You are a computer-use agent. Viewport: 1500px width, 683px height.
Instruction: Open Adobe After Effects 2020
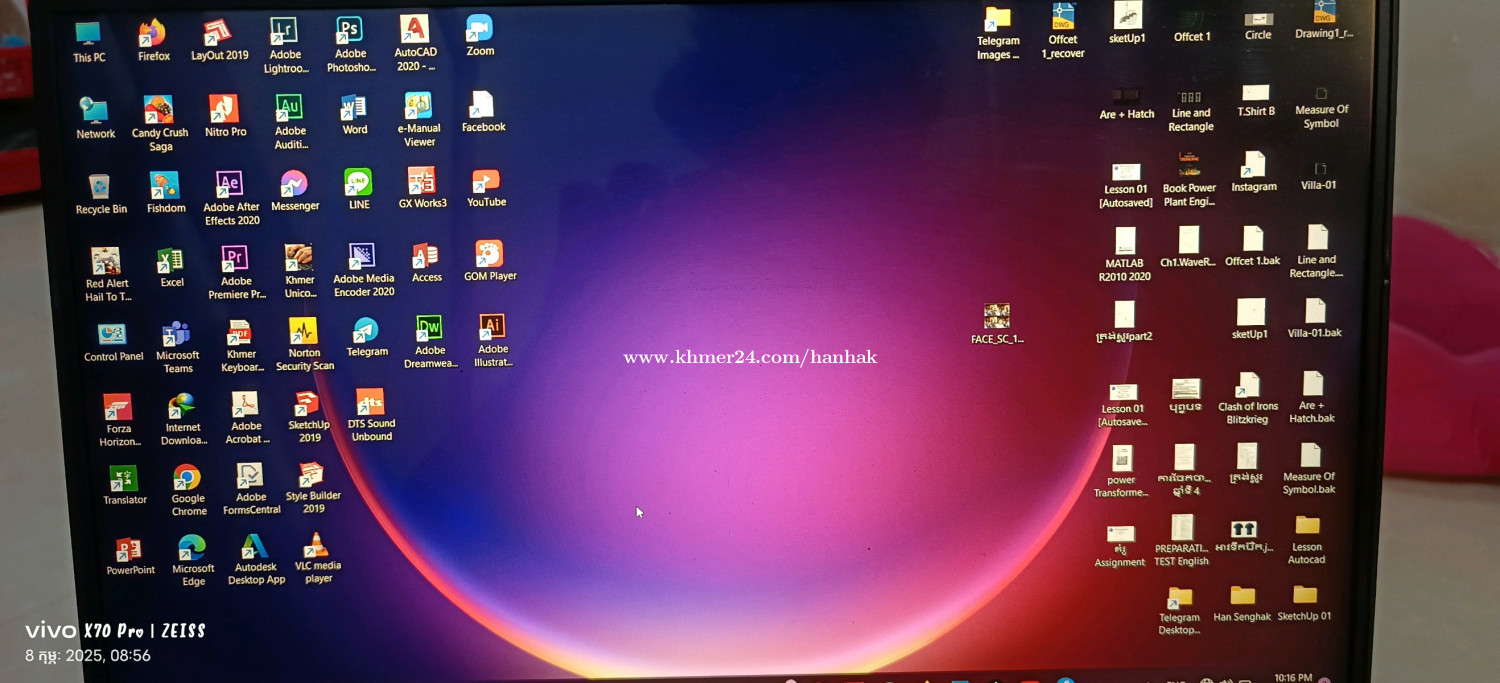[231, 198]
